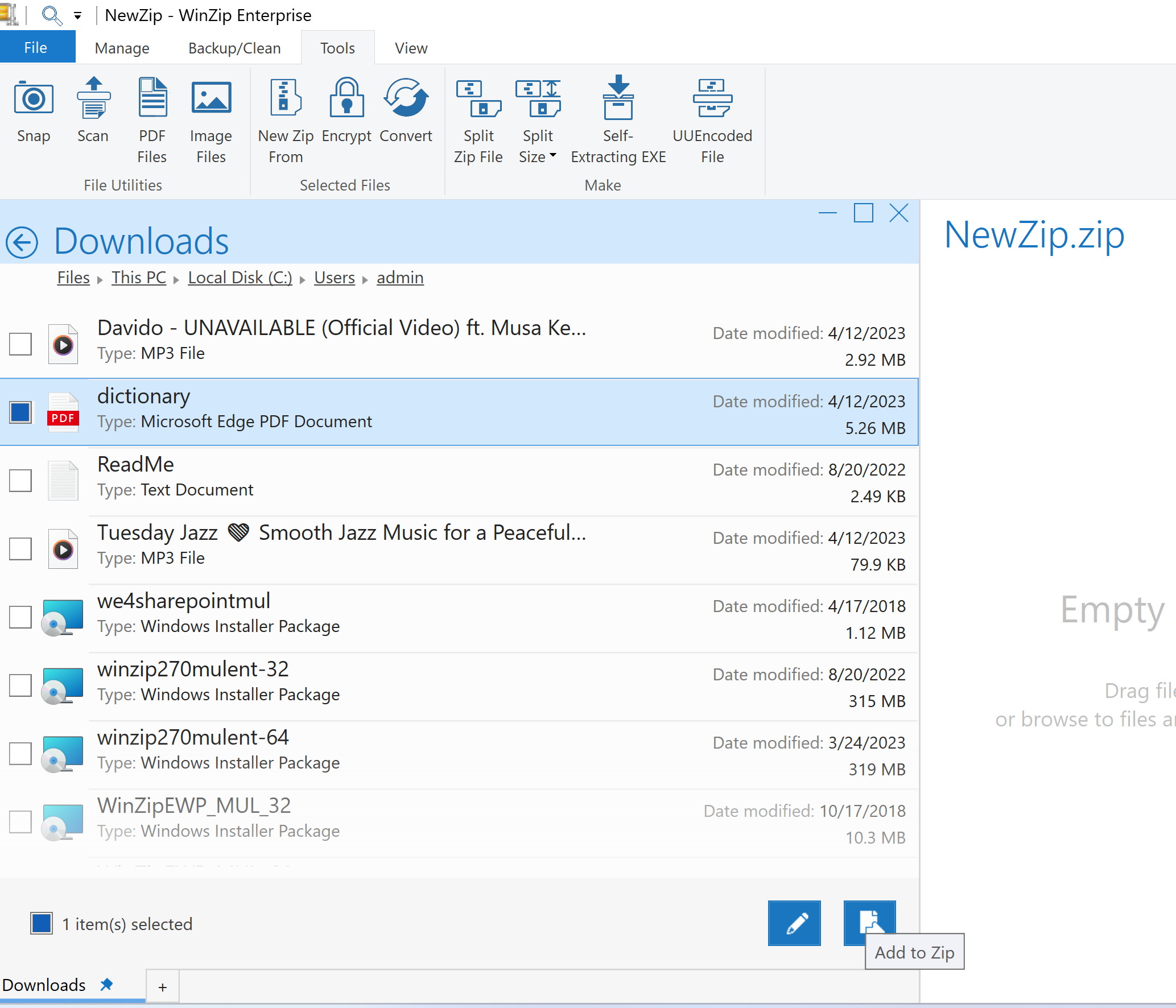The height and width of the screenshot is (1008, 1176).
Task: Create a UUEncoded File
Action: click(712, 121)
